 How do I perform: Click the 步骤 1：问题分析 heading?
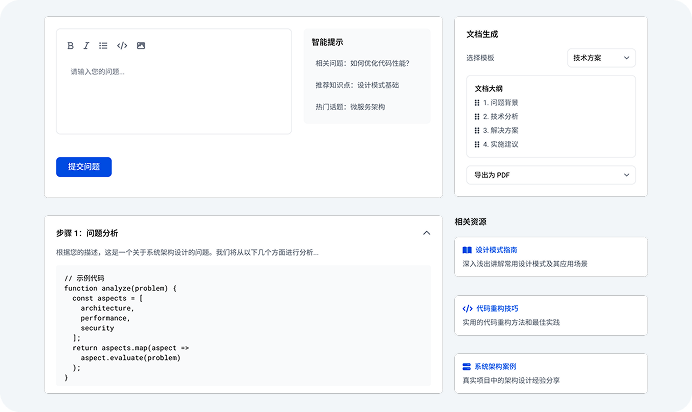tap(87, 233)
